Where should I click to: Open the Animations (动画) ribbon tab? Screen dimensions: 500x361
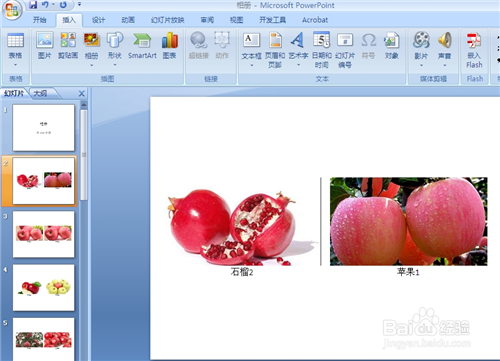128,20
